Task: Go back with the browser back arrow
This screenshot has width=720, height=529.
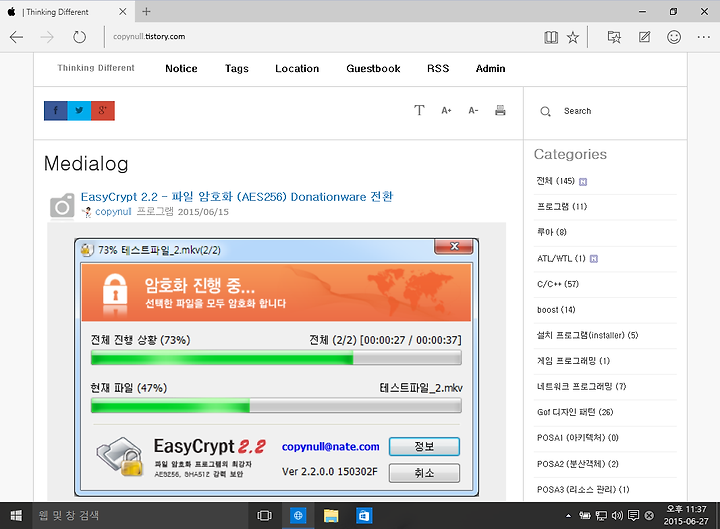Action: coord(17,37)
